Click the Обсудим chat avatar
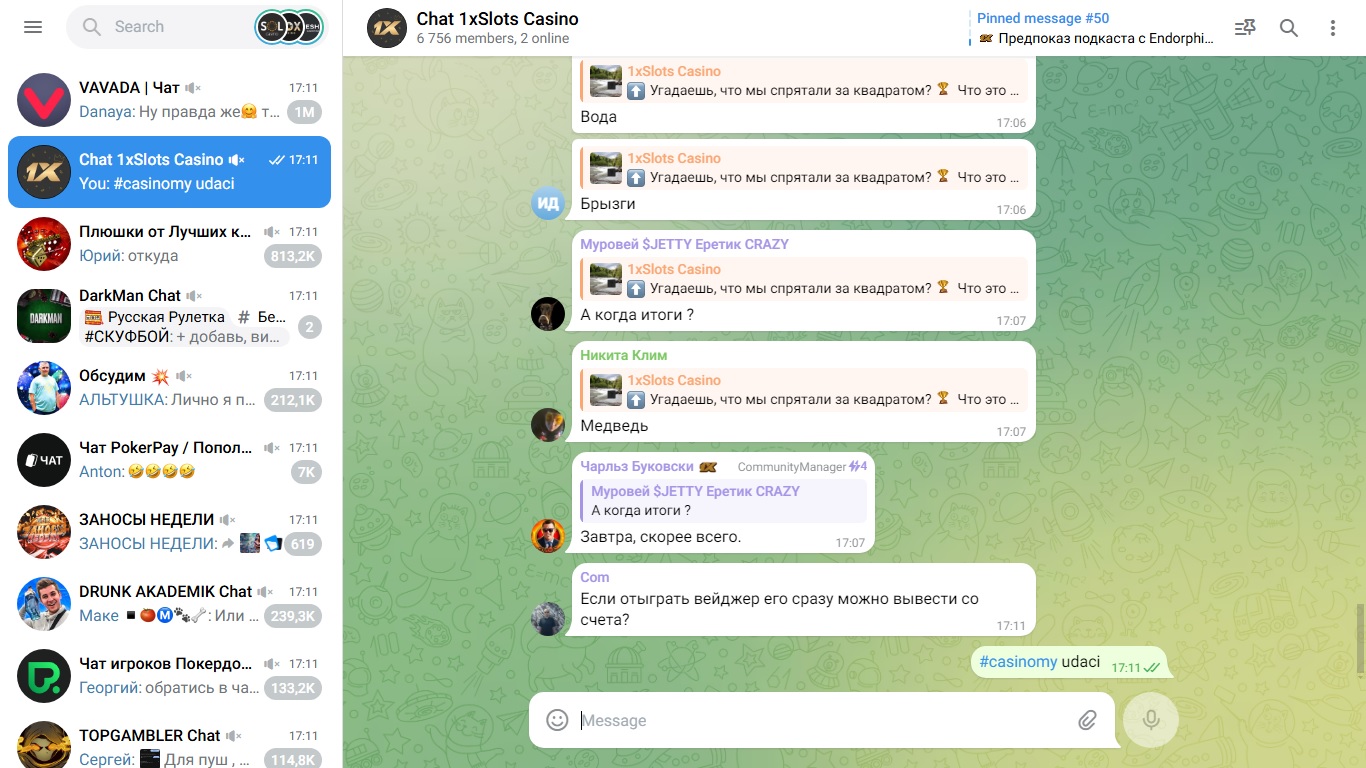The image size is (1366, 768). [44, 388]
